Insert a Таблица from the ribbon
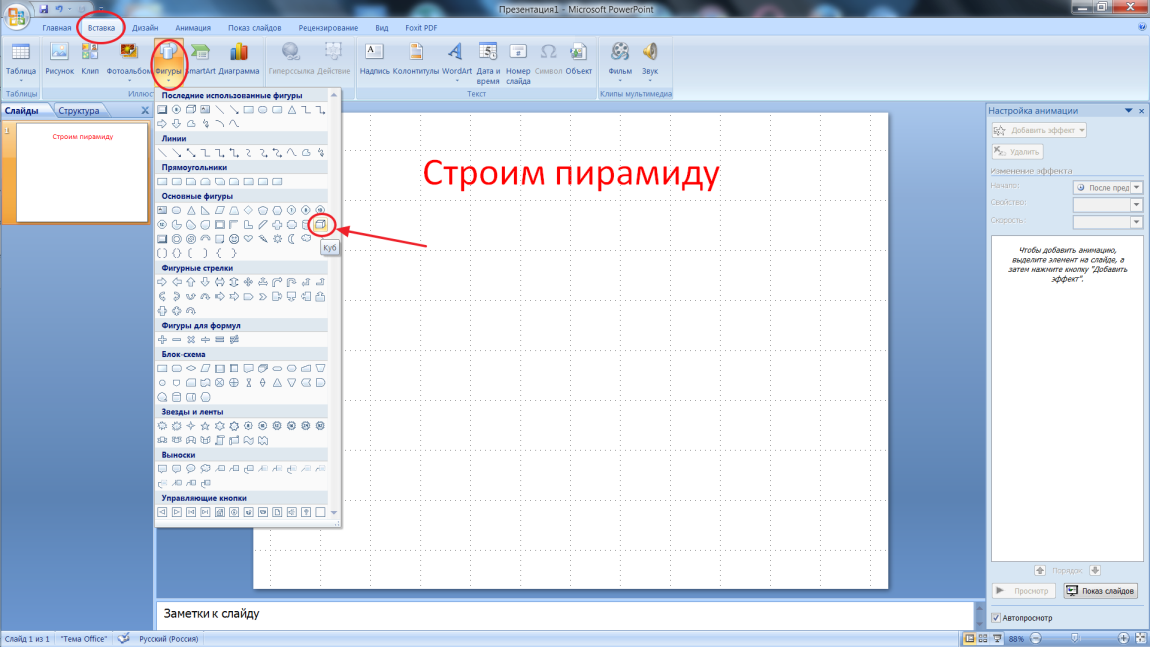Screen dimensions: 1150x647 click(21, 62)
